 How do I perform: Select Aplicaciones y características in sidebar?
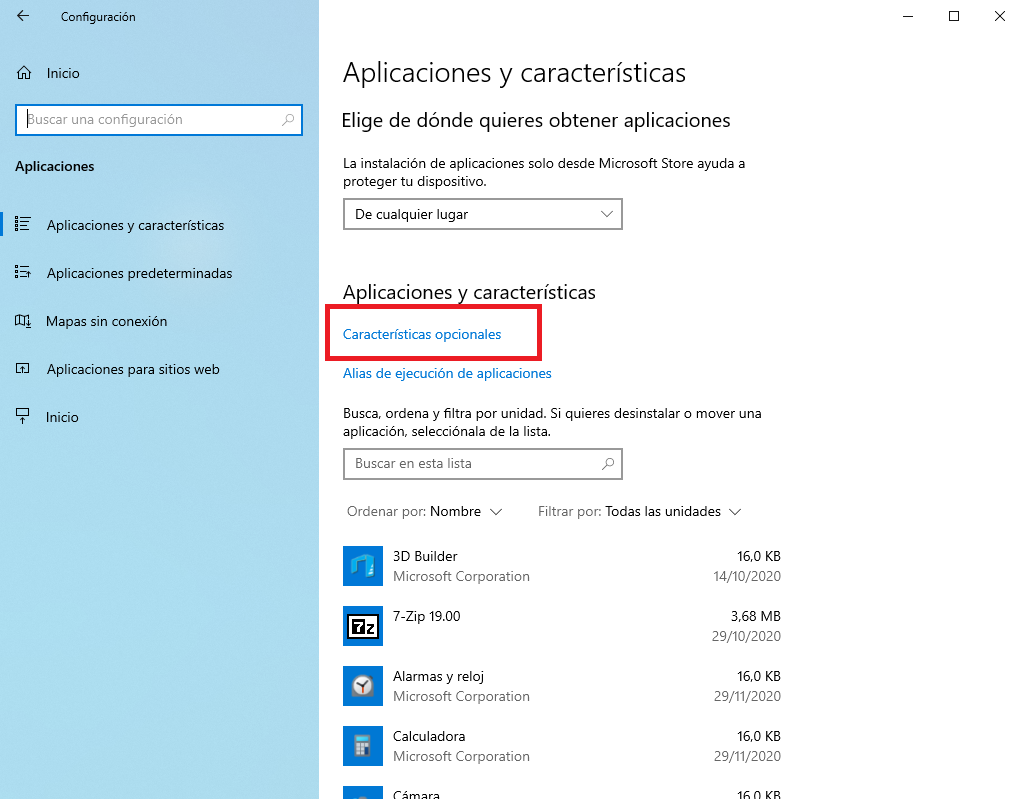135,225
